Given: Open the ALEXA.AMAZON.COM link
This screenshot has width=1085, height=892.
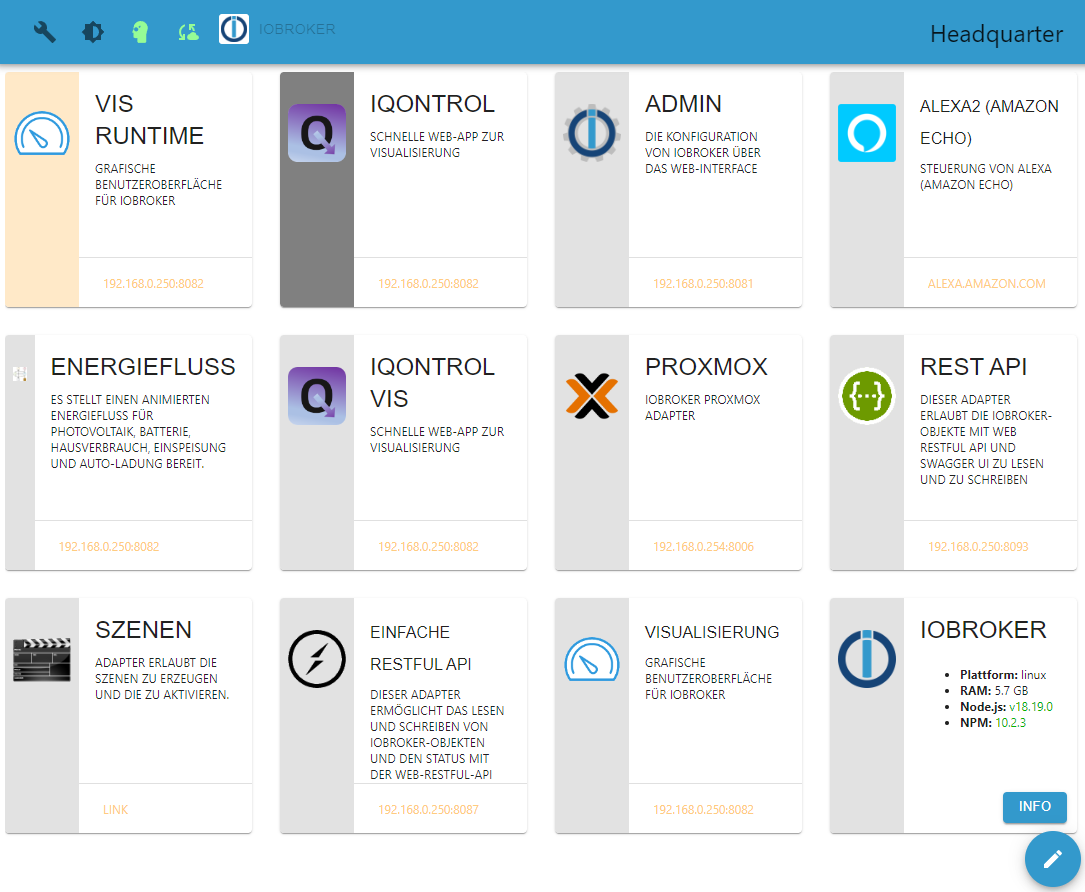Looking at the screenshot, I should 987,284.
